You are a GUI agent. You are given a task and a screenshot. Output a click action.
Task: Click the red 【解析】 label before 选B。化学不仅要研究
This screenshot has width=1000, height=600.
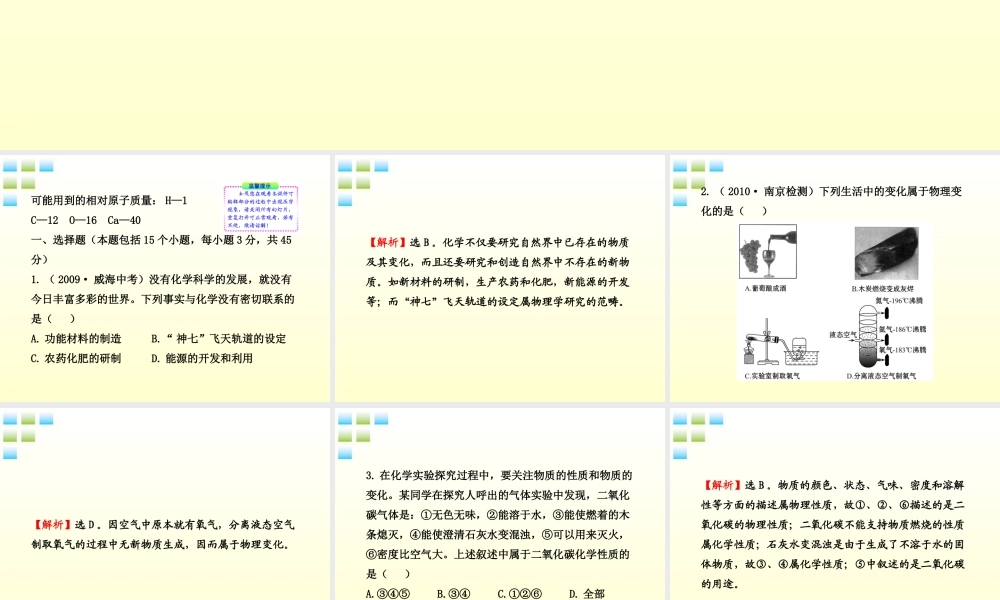click(x=386, y=242)
